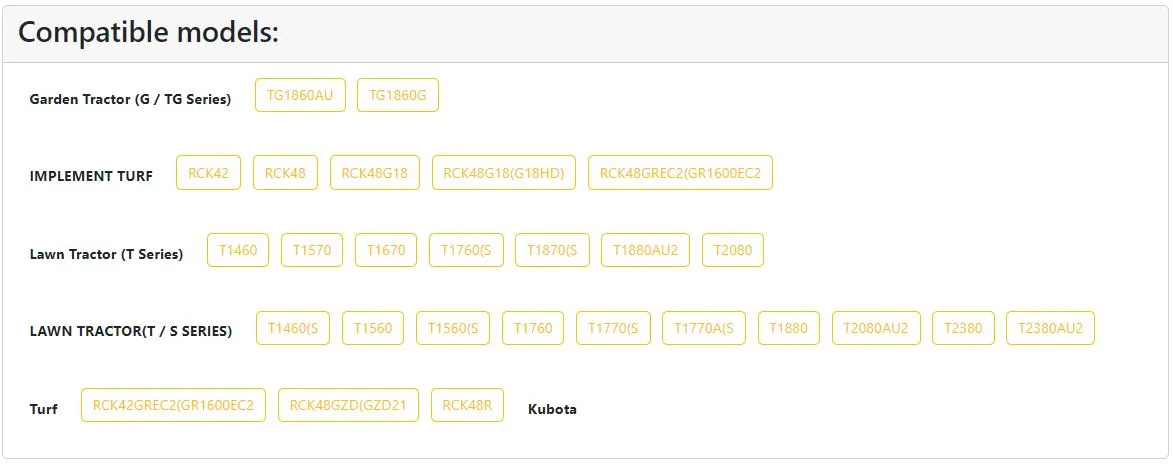The height and width of the screenshot is (464, 1173).
Task: Click the T1770A(S model tag
Action: click(704, 328)
